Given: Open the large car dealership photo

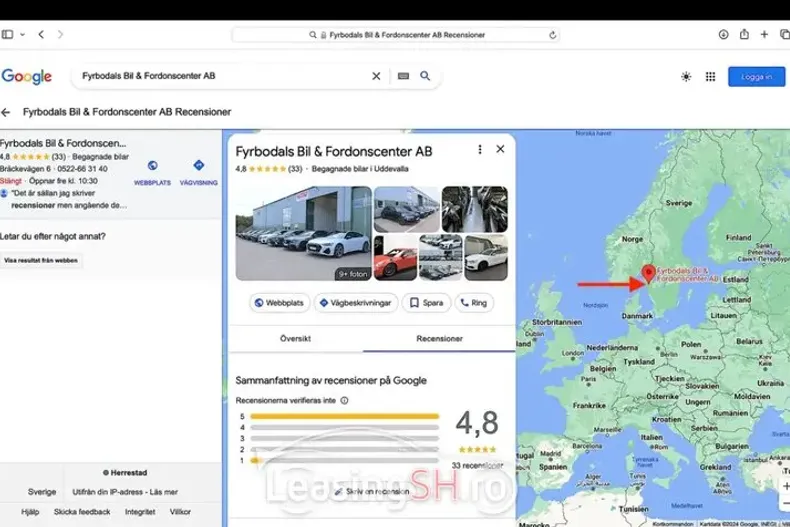Looking at the screenshot, I should [301, 232].
